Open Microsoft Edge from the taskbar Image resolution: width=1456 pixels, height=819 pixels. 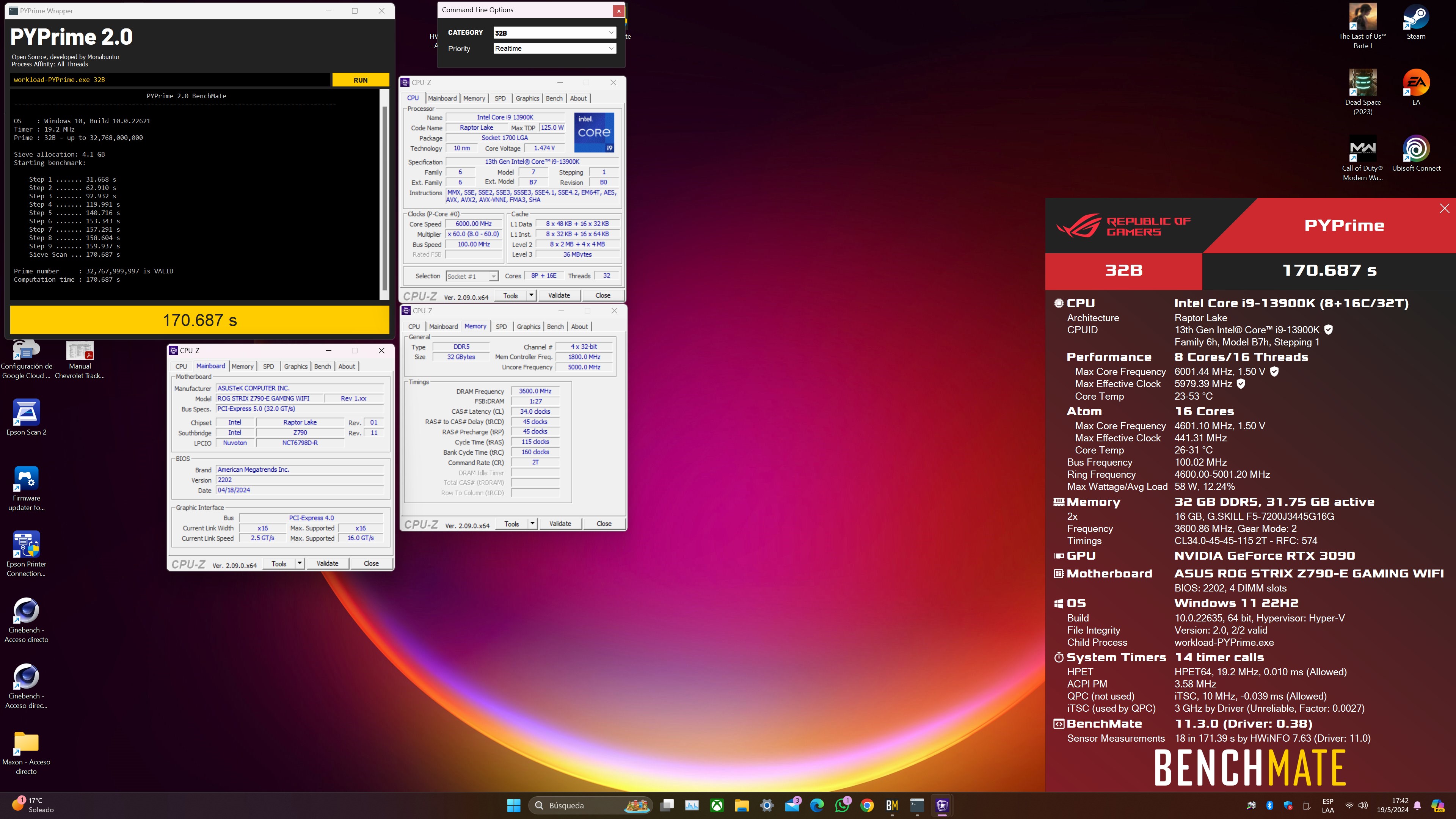pyautogui.click(x=817, y=805)
